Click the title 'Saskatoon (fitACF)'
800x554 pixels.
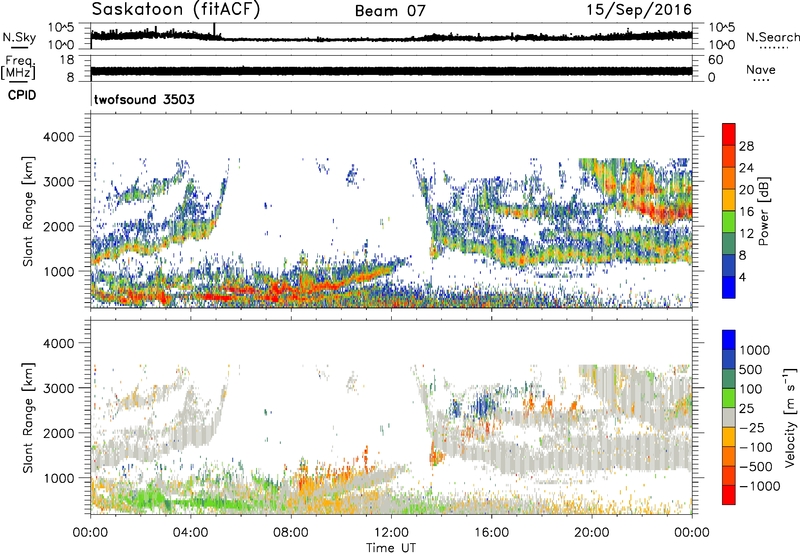coord(176,10)
